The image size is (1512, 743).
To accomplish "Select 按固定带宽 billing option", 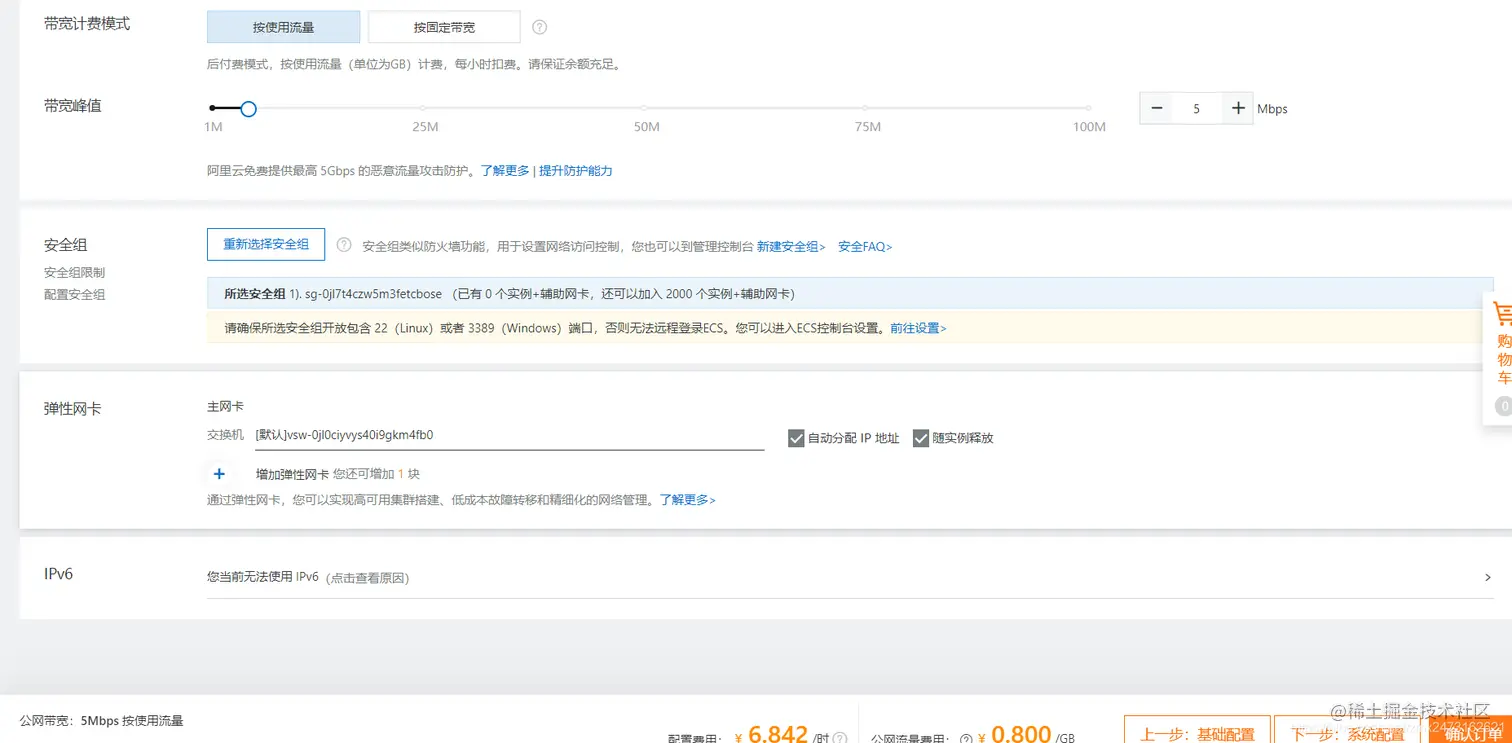I will point(443,27).
